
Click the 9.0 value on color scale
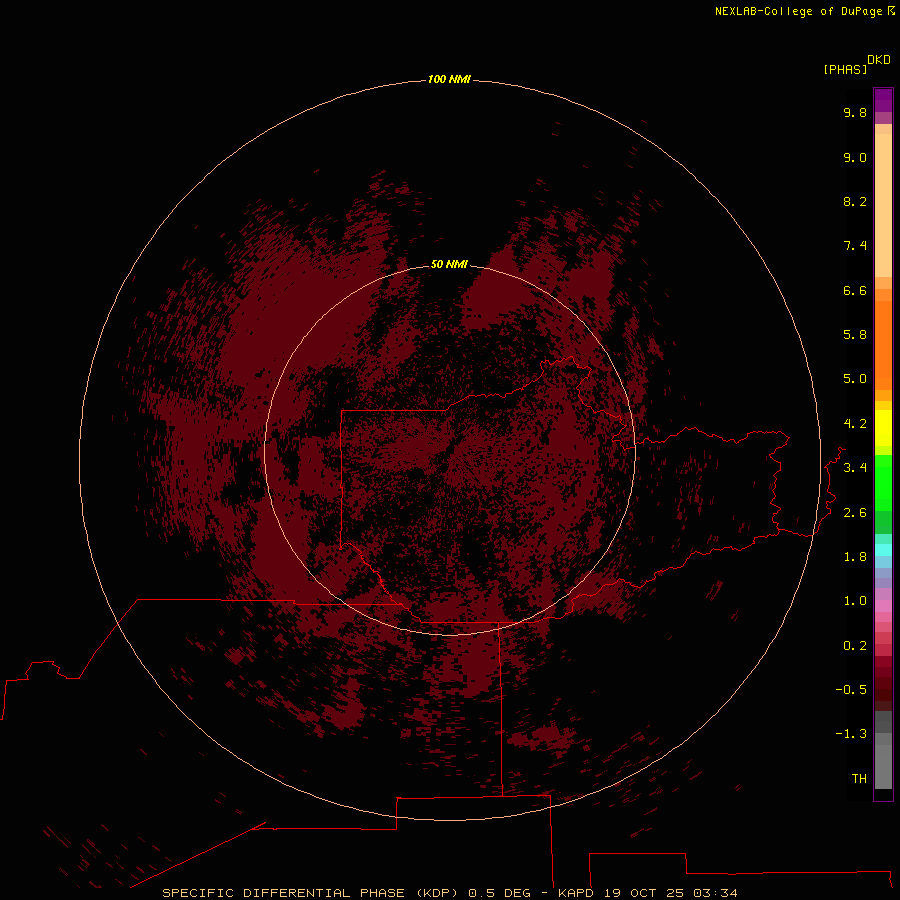pos(855,157)
